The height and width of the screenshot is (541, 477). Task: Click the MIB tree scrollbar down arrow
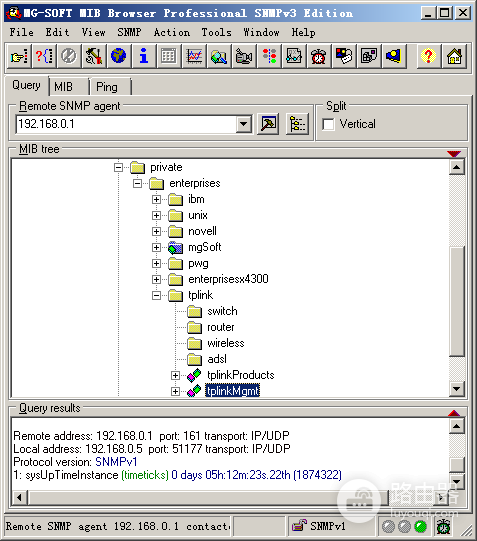[456, 389]
